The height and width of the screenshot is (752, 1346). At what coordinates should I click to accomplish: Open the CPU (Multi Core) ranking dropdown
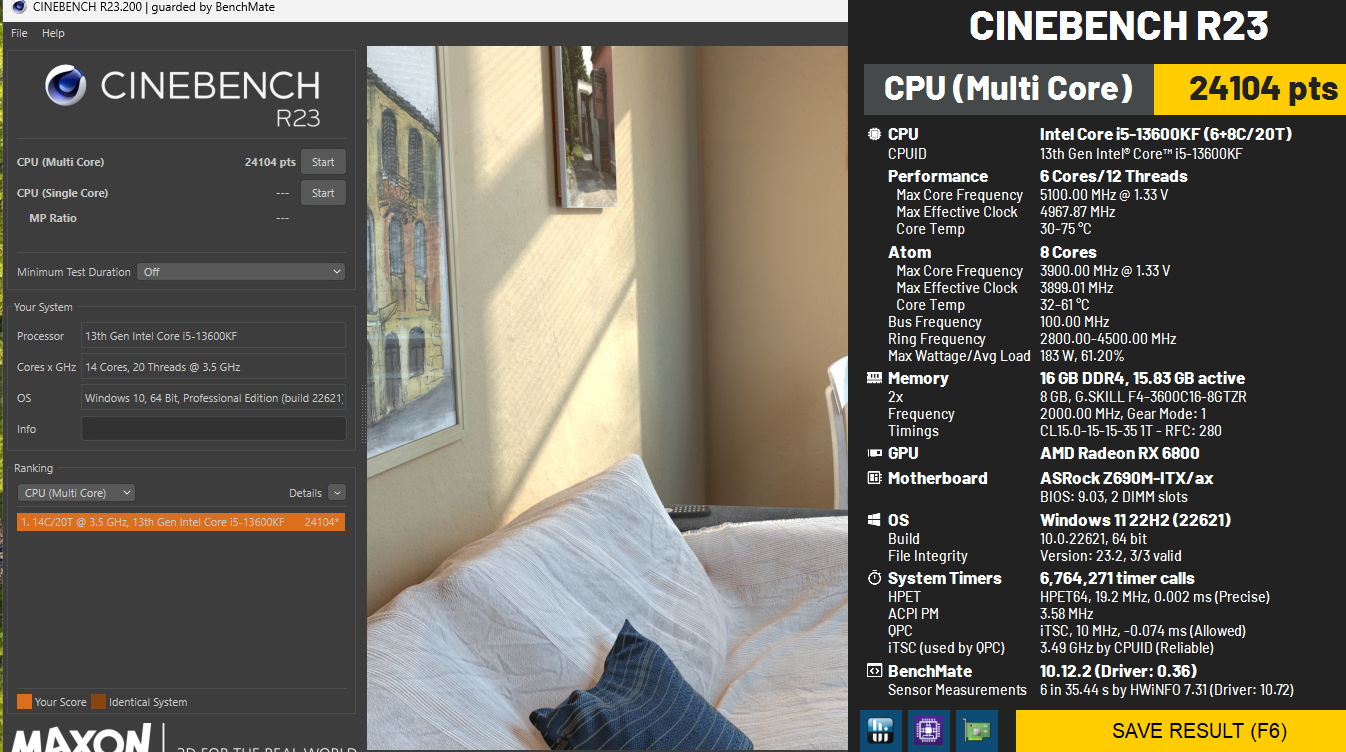click(x=76, y=493)
